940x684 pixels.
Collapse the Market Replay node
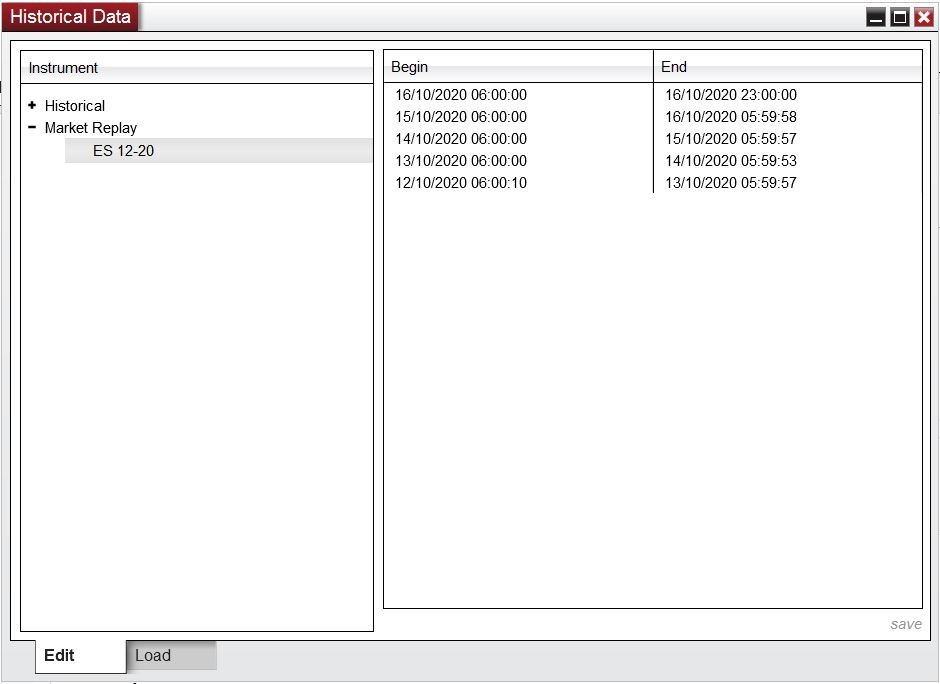pyautogui.click(x=32, y=127)
